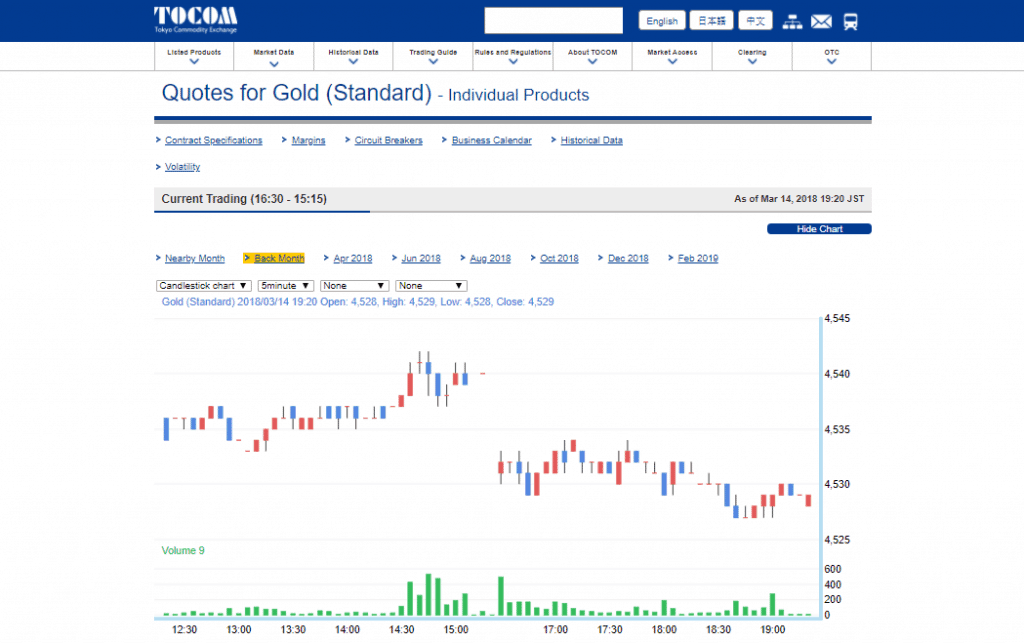Open the first None indicator dropdown

coord(355,286)
